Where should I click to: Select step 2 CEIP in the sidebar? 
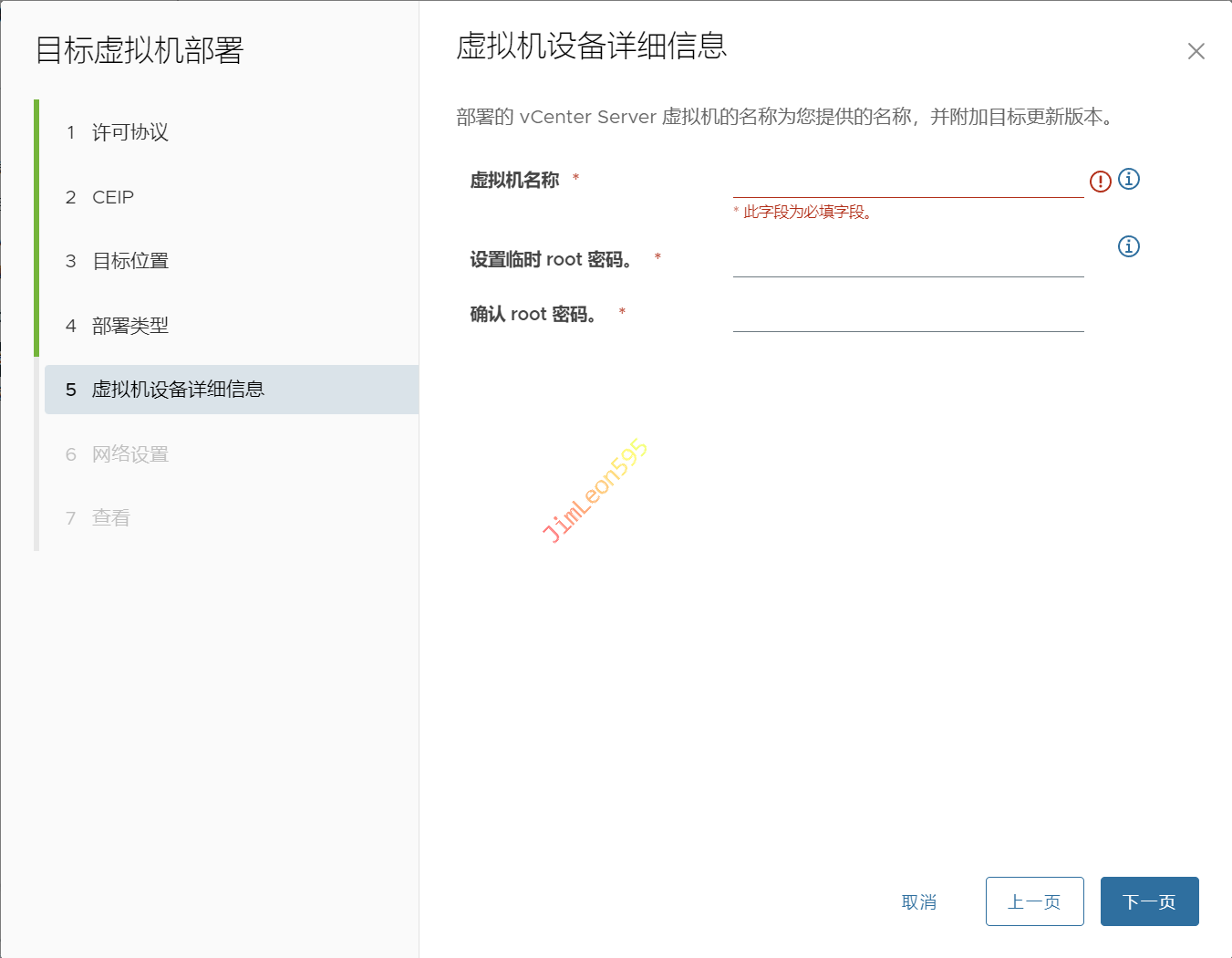[112, 197]
